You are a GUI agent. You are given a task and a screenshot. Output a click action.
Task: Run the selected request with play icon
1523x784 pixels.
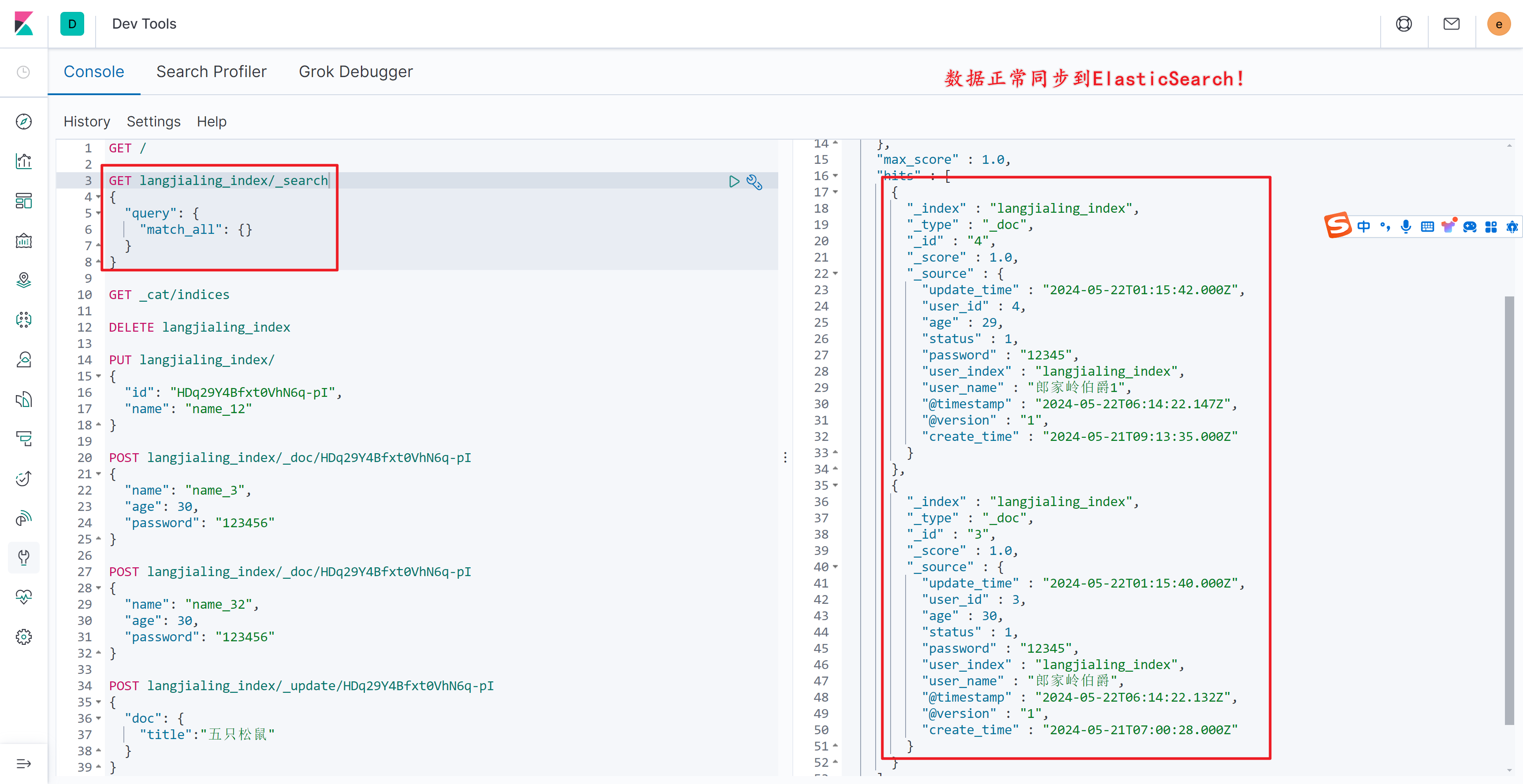(734, 181)
